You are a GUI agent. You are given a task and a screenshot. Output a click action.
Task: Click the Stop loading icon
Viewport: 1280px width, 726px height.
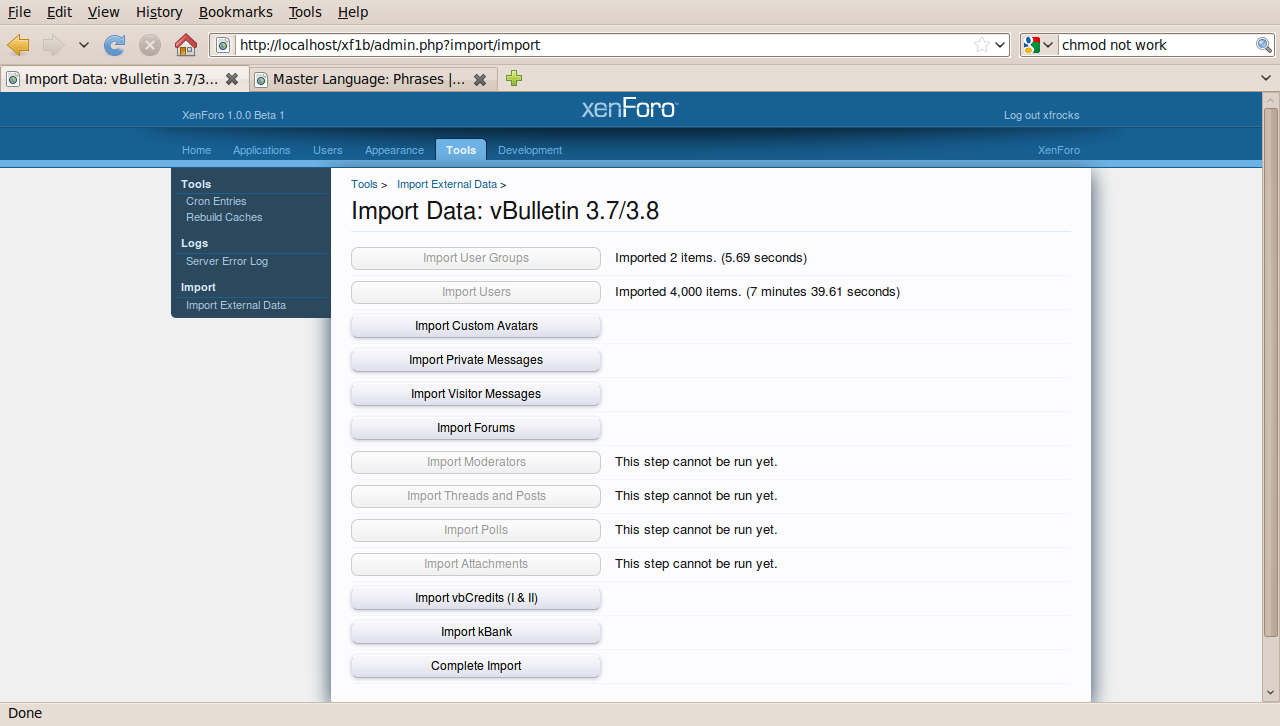coord(150,45)
